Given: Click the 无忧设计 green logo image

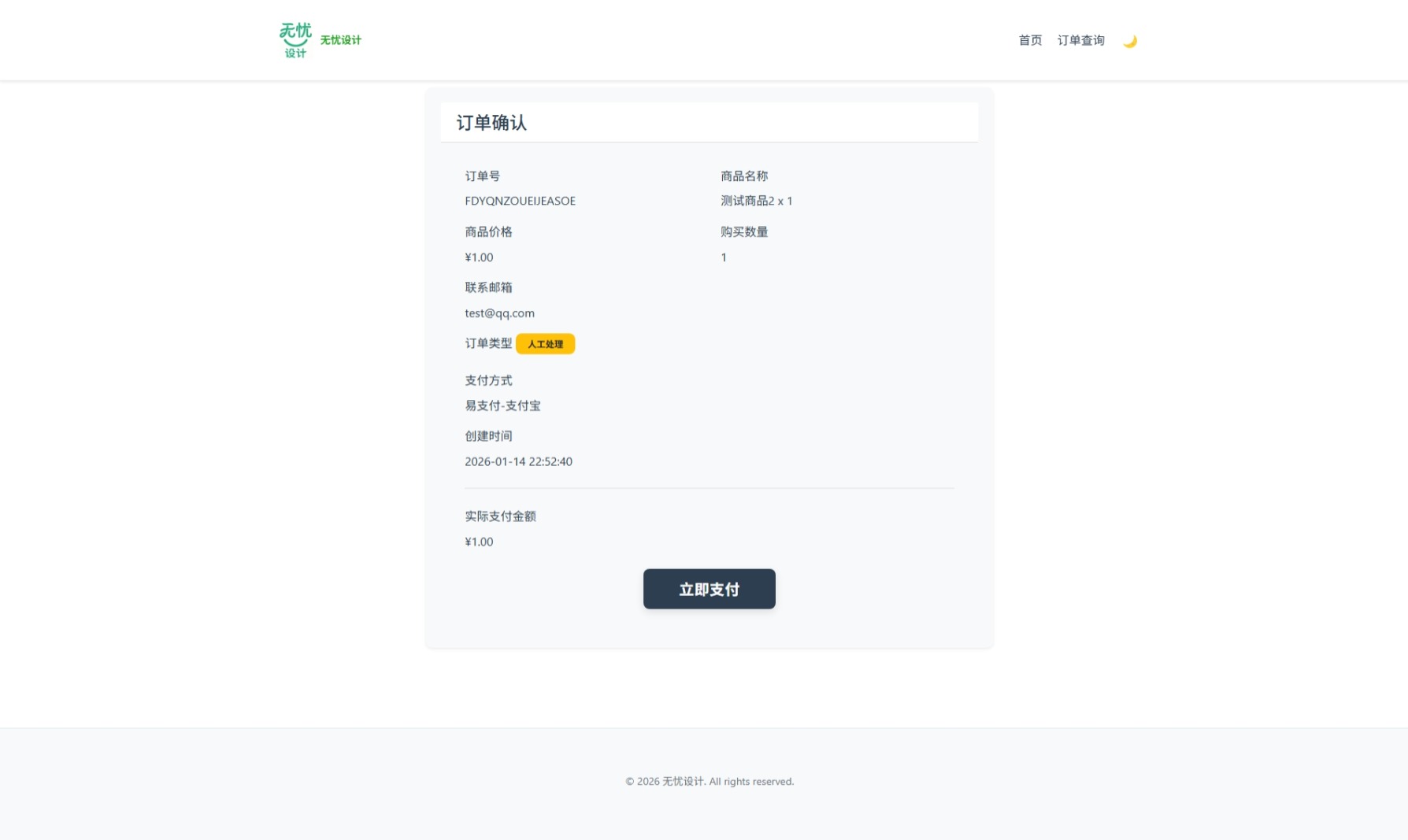Looking at the screenshot, I should click(295, 40).
